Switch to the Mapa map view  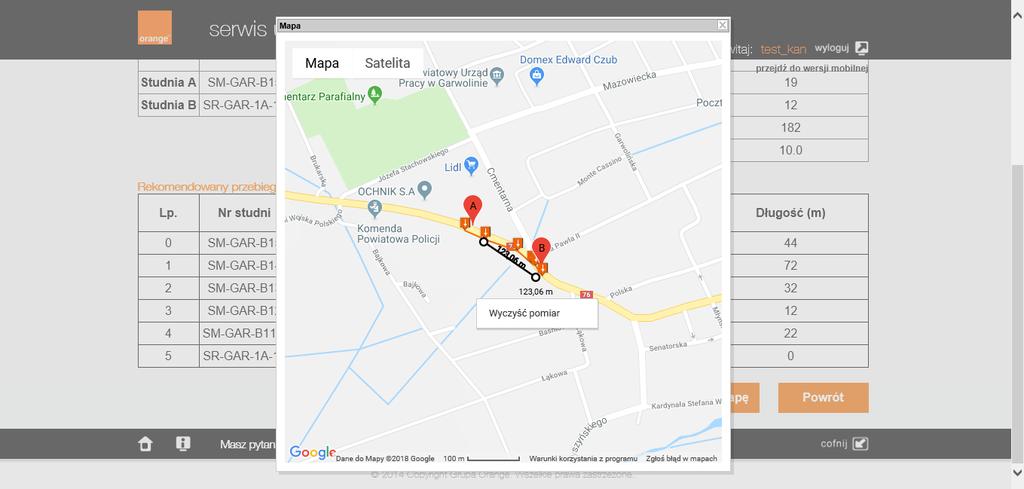[x=322, y=63]
